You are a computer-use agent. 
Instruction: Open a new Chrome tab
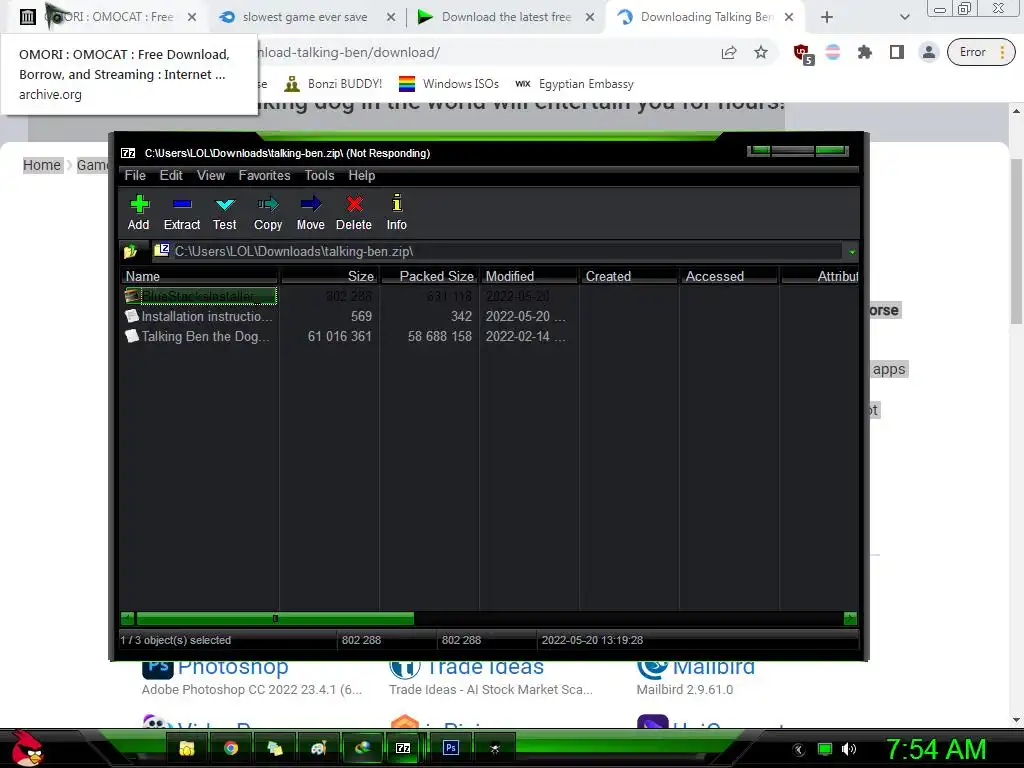(x=827, y=18)
